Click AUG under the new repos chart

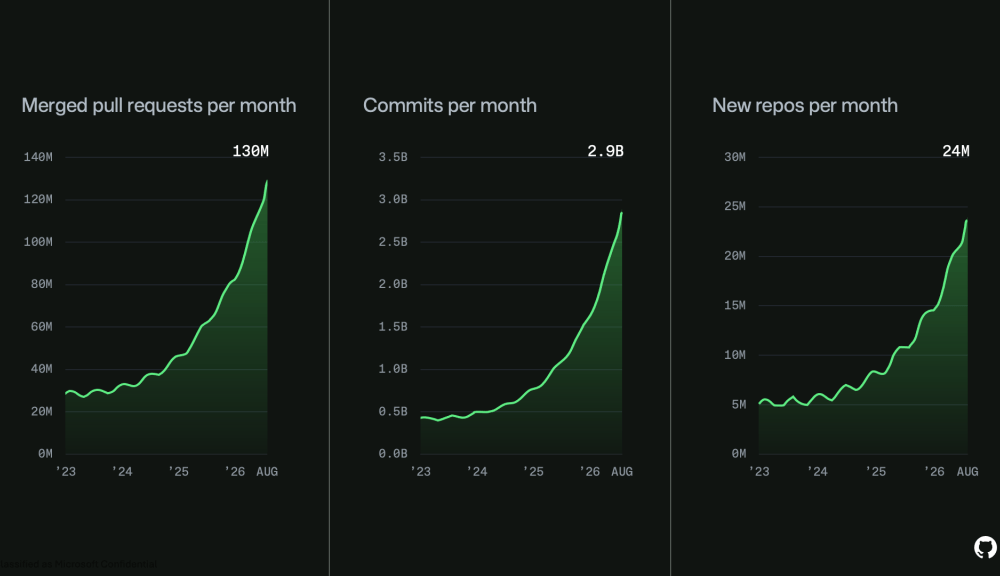967,471
